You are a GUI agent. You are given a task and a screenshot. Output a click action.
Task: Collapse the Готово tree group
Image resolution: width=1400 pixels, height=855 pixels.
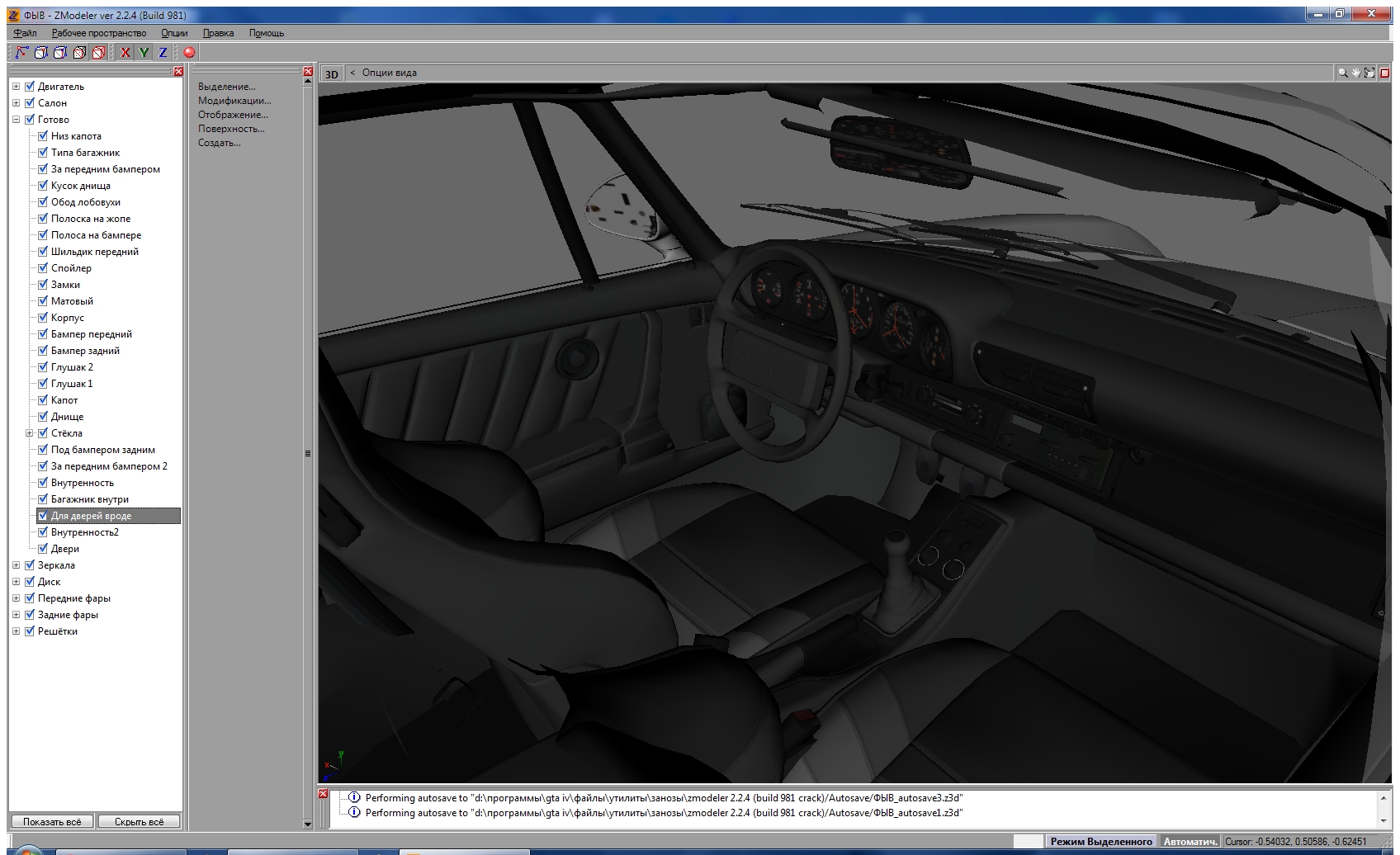(16, 120)
